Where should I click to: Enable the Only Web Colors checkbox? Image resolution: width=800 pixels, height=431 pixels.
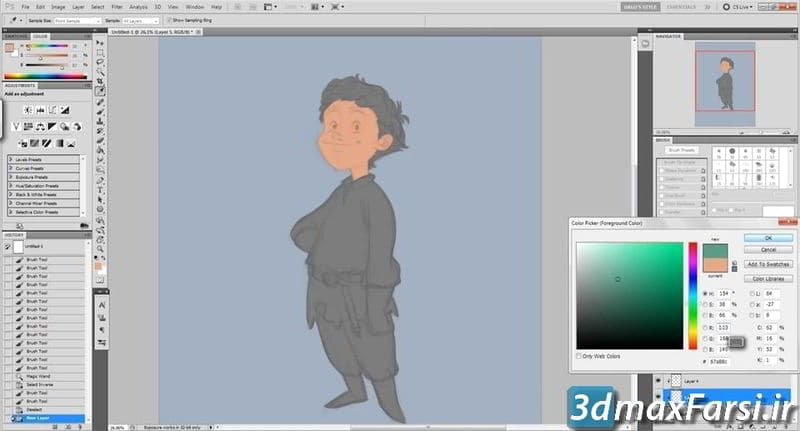click(x=579, y=355)
